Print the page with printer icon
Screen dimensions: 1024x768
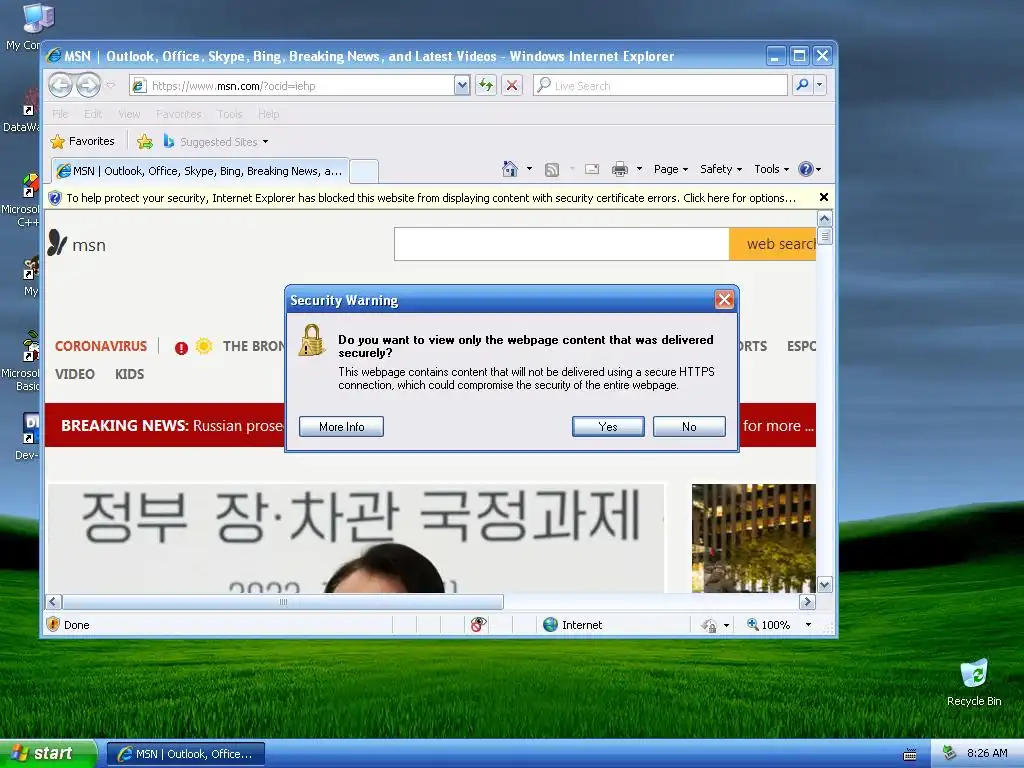point(620,169)
